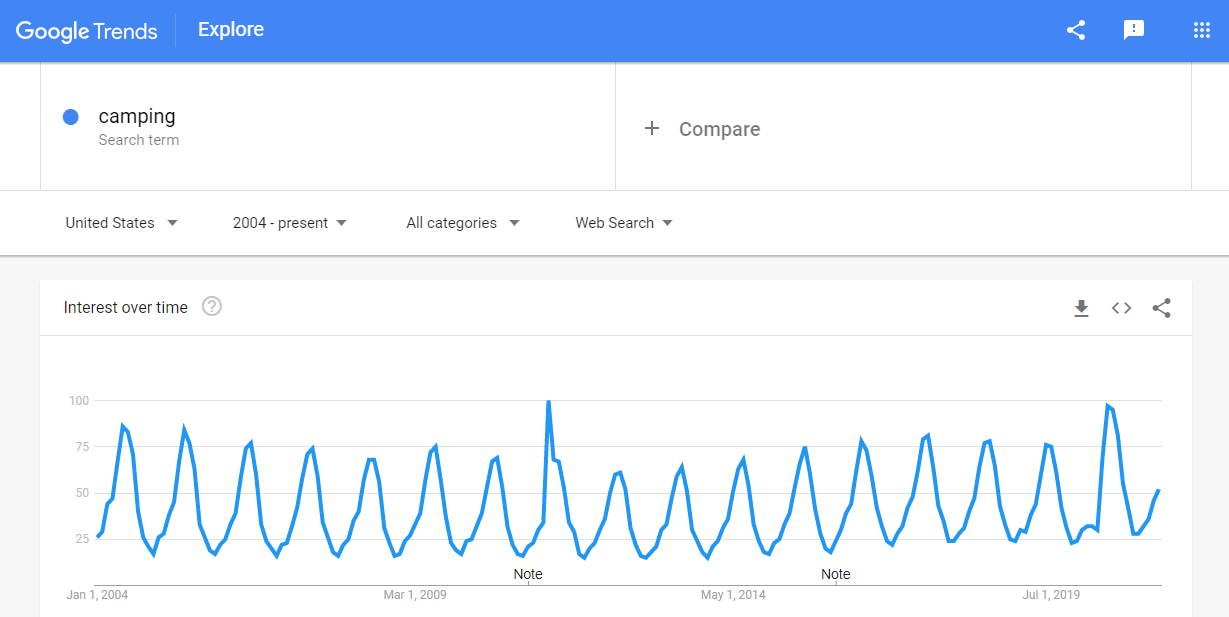Click the blue camping color dot
Viewport: 1229px width, 617px height.
click(71, 117)
